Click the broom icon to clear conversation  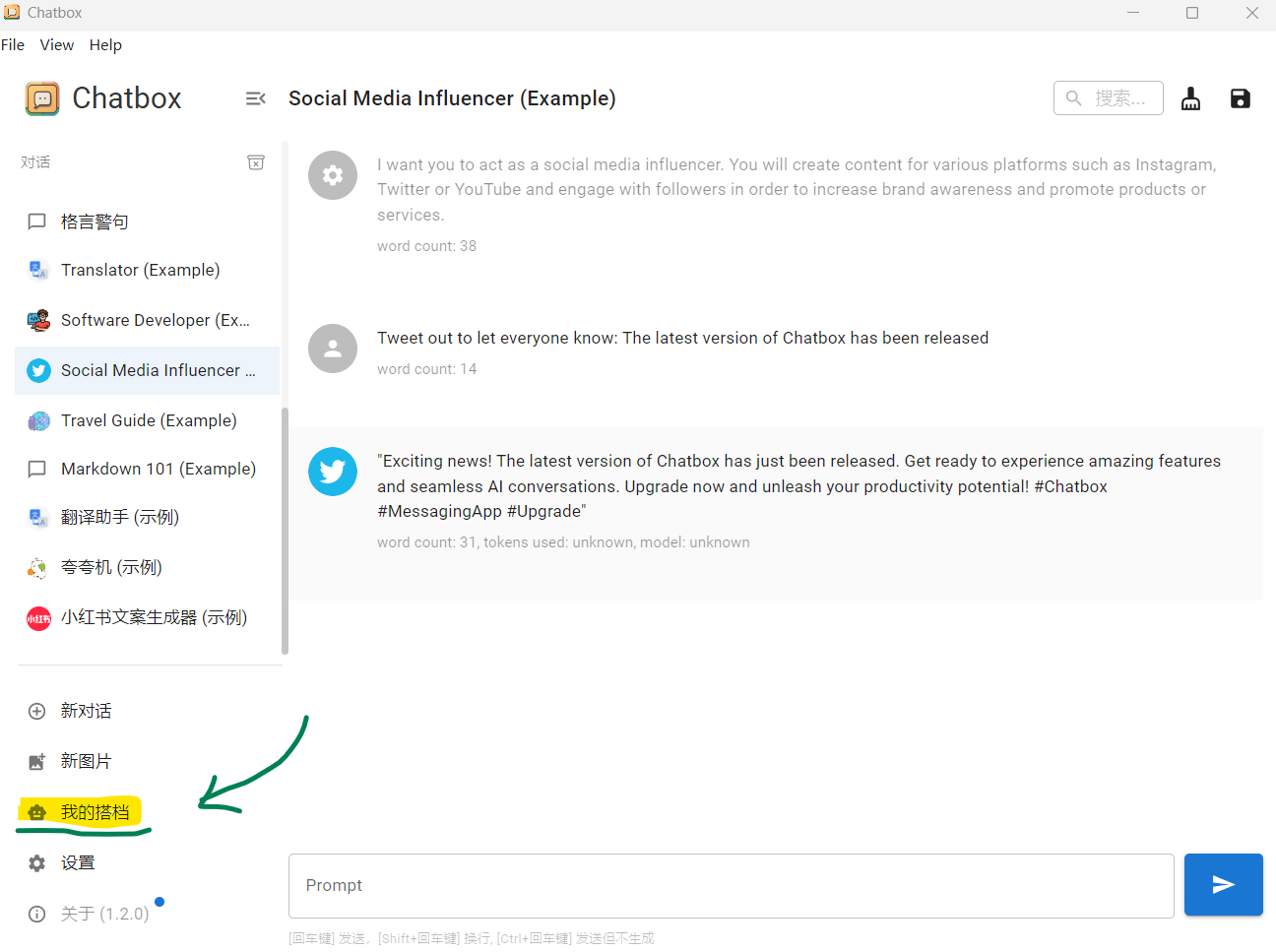tap(1190, 98)
